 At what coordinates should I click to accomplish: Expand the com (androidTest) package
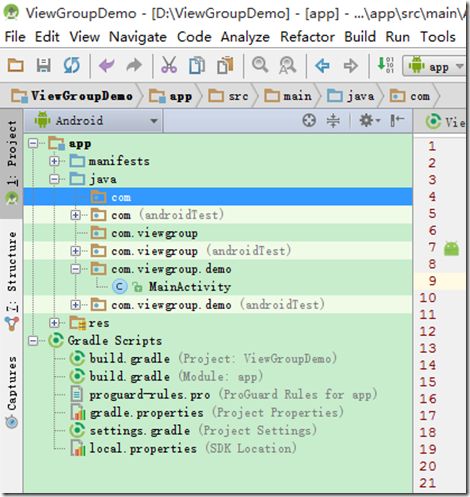pos(76,215)
